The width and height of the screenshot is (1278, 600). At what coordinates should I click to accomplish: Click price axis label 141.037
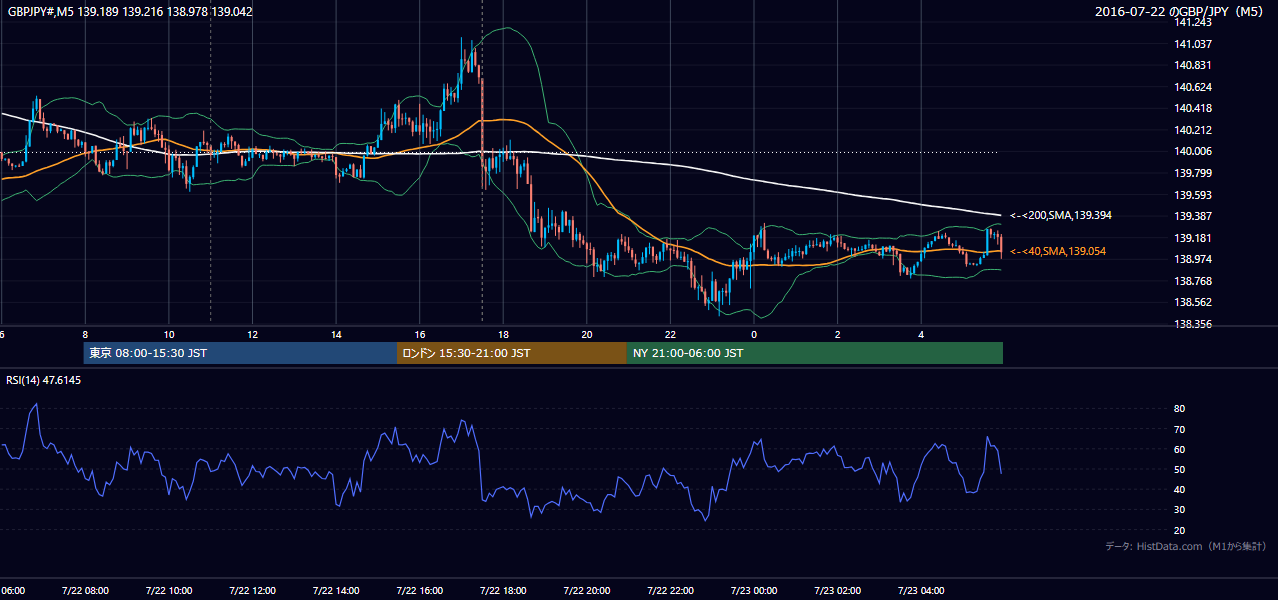coord(1193,44)
